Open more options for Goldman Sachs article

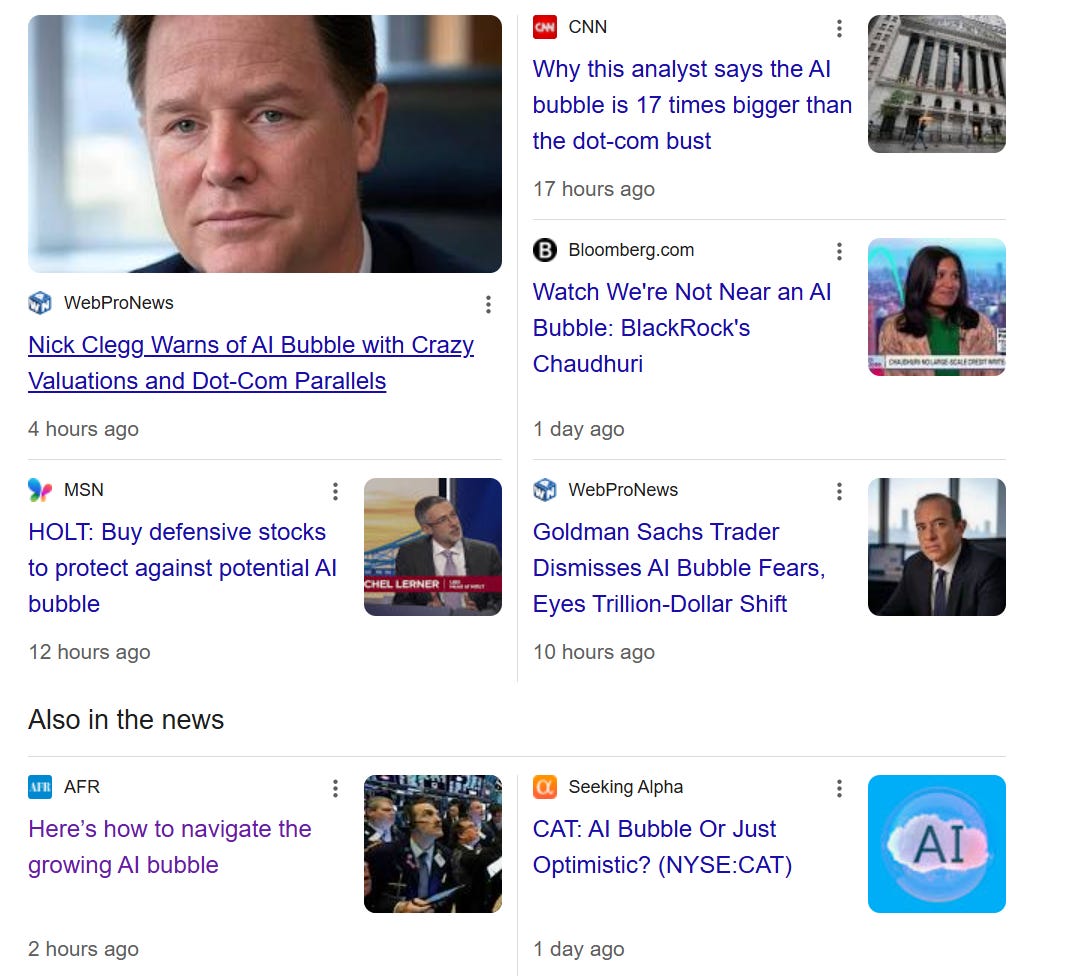pyautogui.click(x=839, y=491)
